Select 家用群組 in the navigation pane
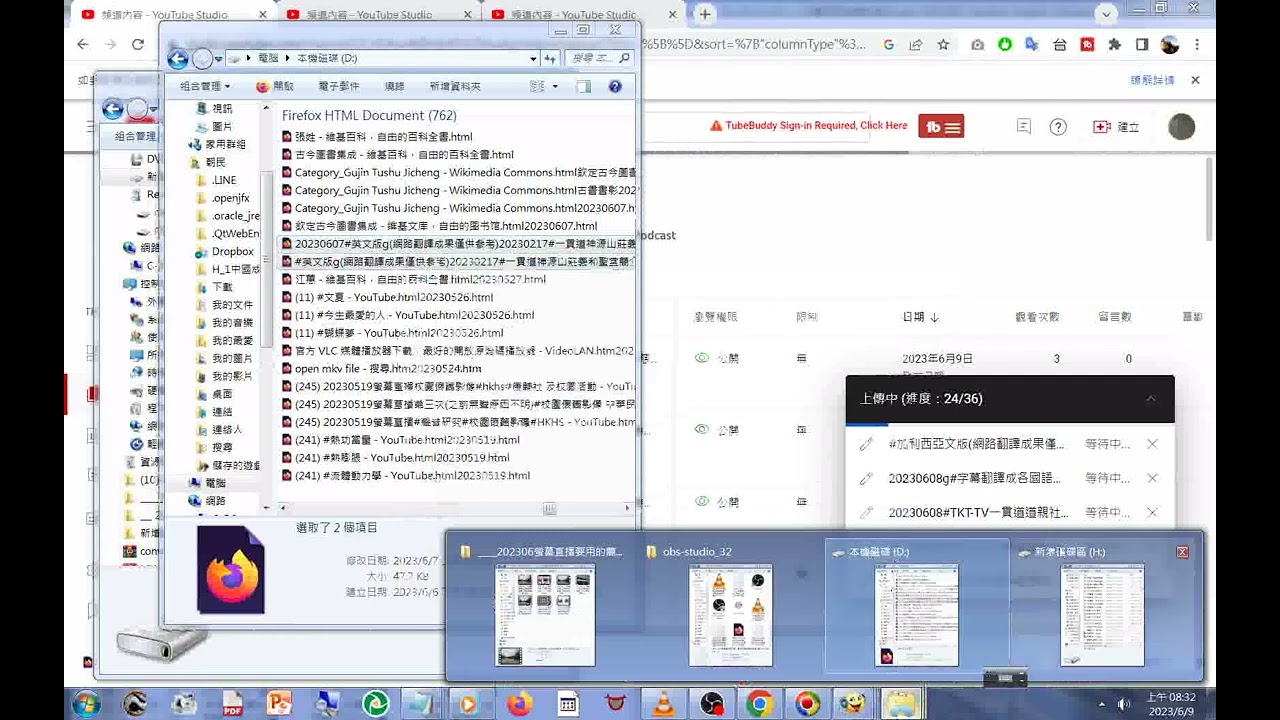The height and width of the screenshot is (720, 1280). [x=217, y=144]
